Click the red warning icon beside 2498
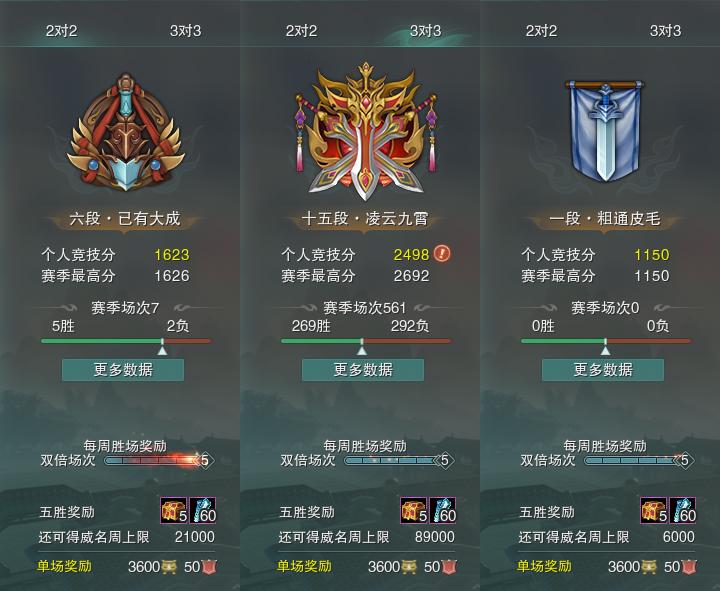This screenshot has width=720, height=591. (x=442, y=253)
